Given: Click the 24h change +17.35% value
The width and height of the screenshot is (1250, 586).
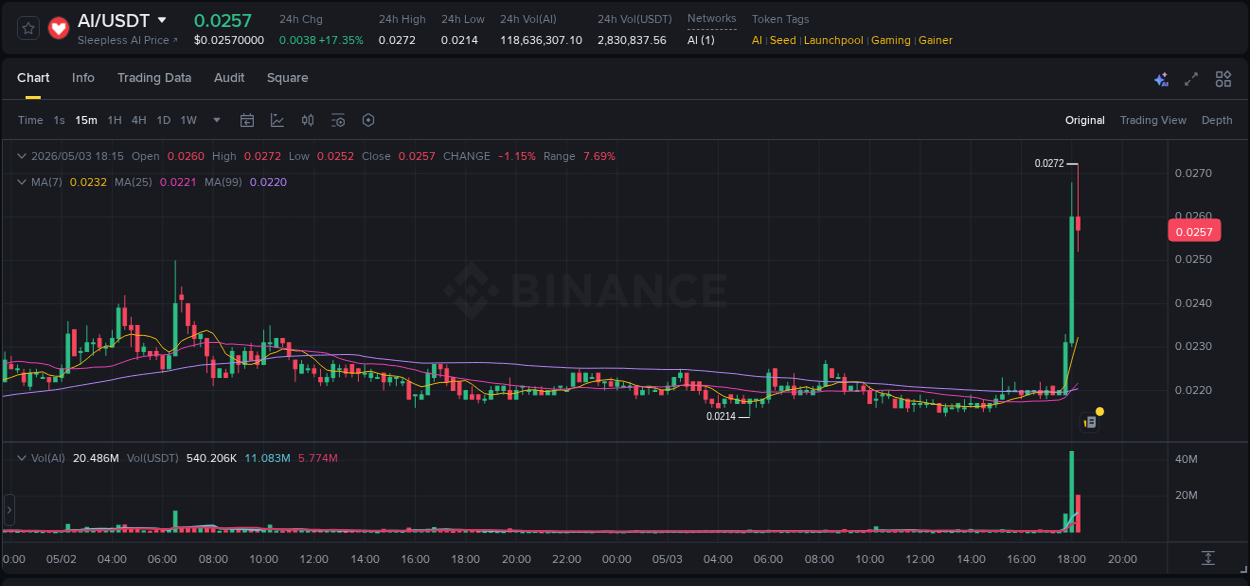Looking at the screenshot, I should click(x=341, y=40).
